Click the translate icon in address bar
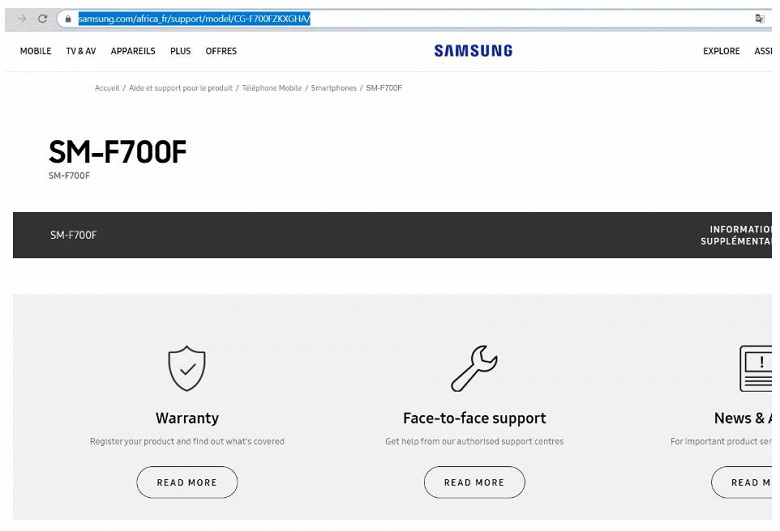The width and height of the screenshot is (780, 531). [x=760, y=19]
